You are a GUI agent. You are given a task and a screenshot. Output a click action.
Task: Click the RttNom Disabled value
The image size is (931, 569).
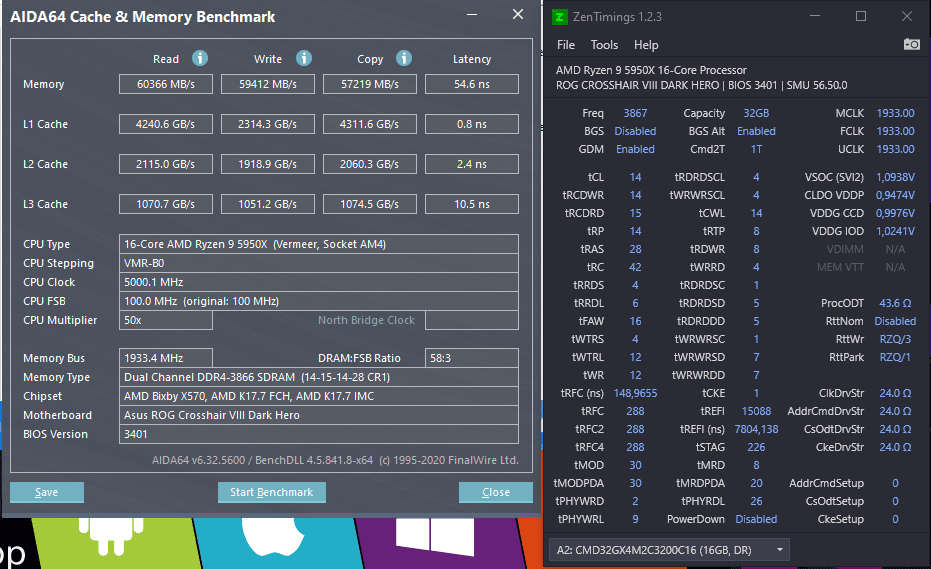tap(895, 321)
